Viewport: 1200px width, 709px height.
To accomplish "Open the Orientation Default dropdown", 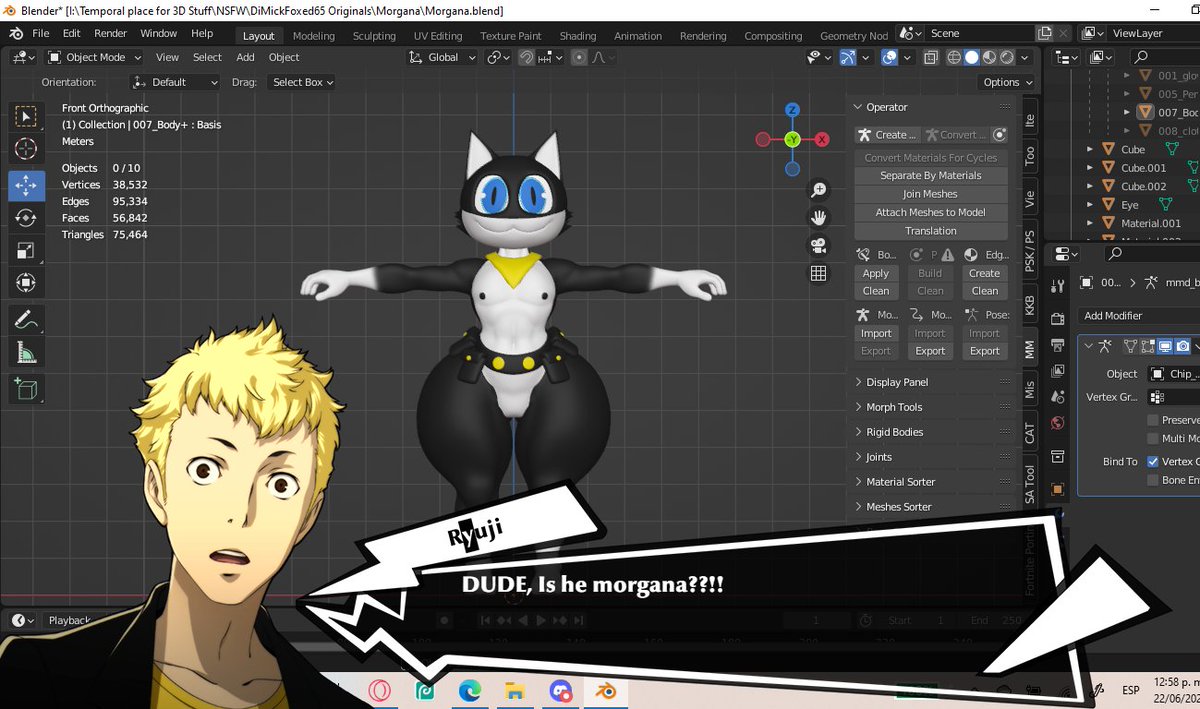I will click(176, 82).
